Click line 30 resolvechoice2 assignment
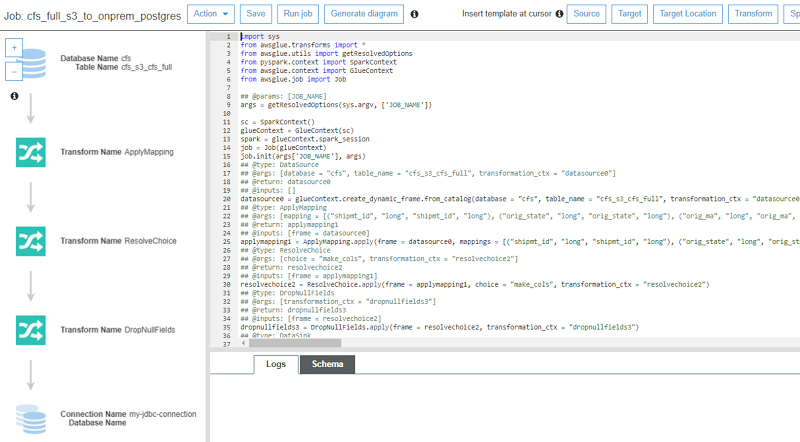800x442 pixels. point(475,284)
